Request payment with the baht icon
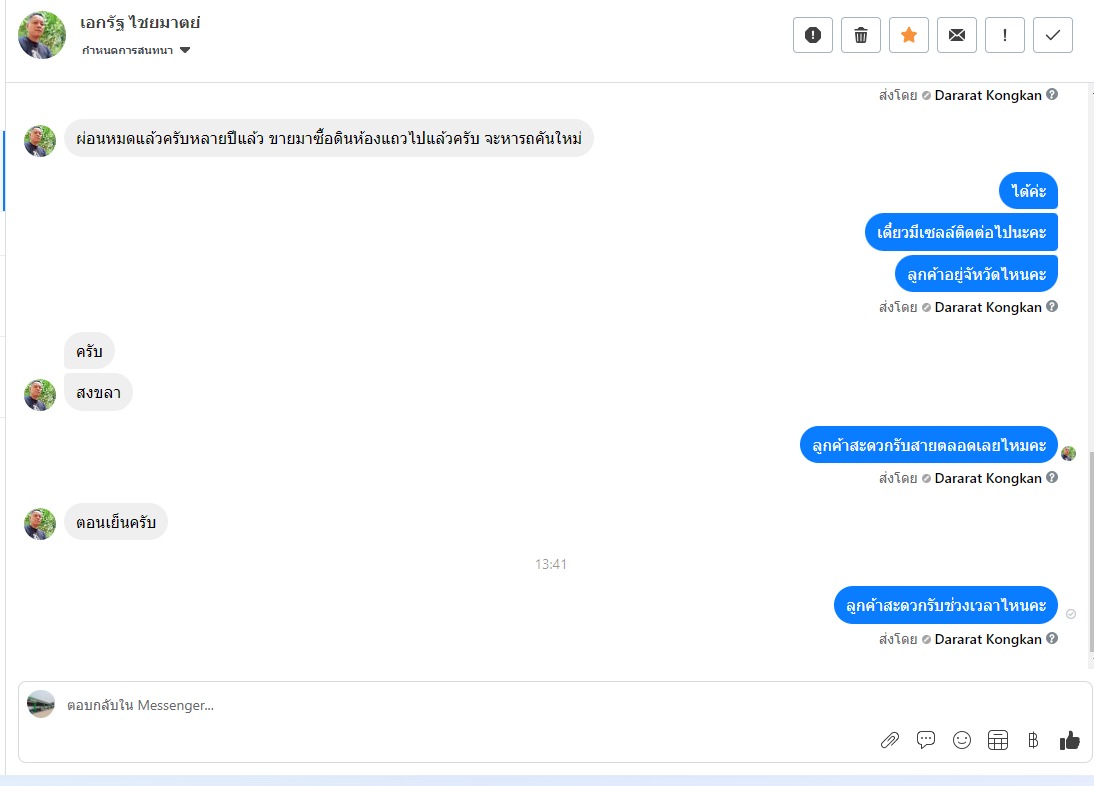1094x786 pixels. pos(1033,740)
